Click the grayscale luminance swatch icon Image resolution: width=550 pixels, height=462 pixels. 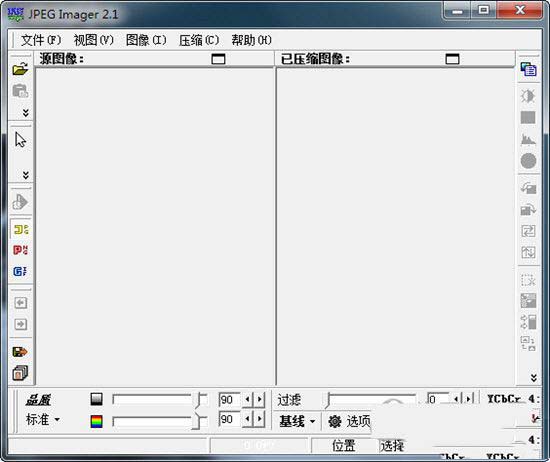tap(96, 399)
